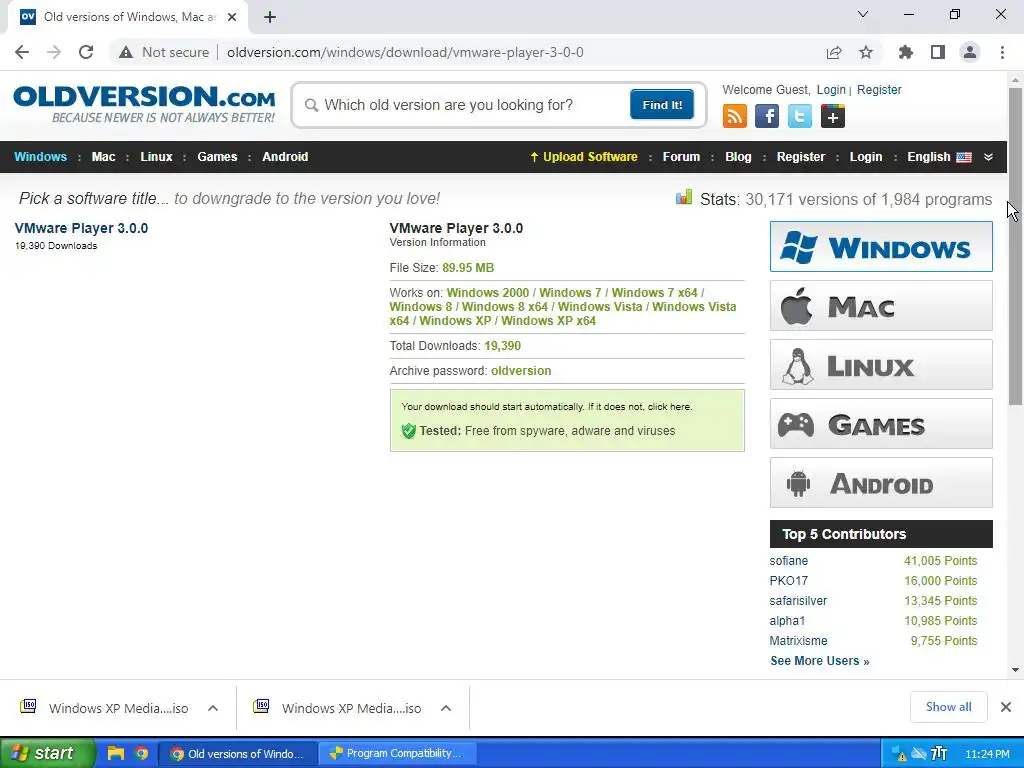
Task: Close the downloads bar
Action: pyautogui.click(x=1006, y=707)
